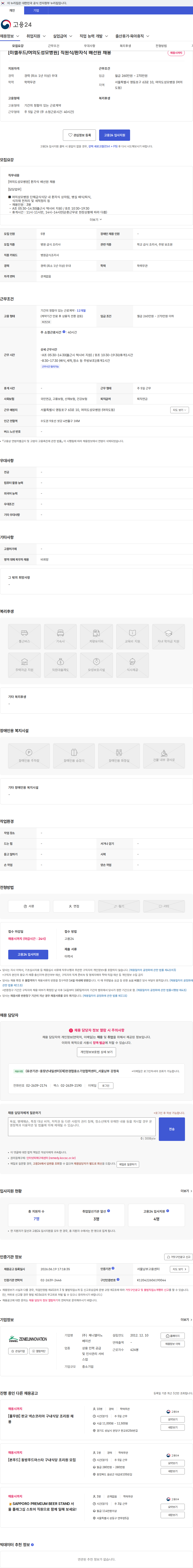Click 고용24 입사지원 beside 관심정보 등록
Screen dimensions: 193x1568
point(114,135)
